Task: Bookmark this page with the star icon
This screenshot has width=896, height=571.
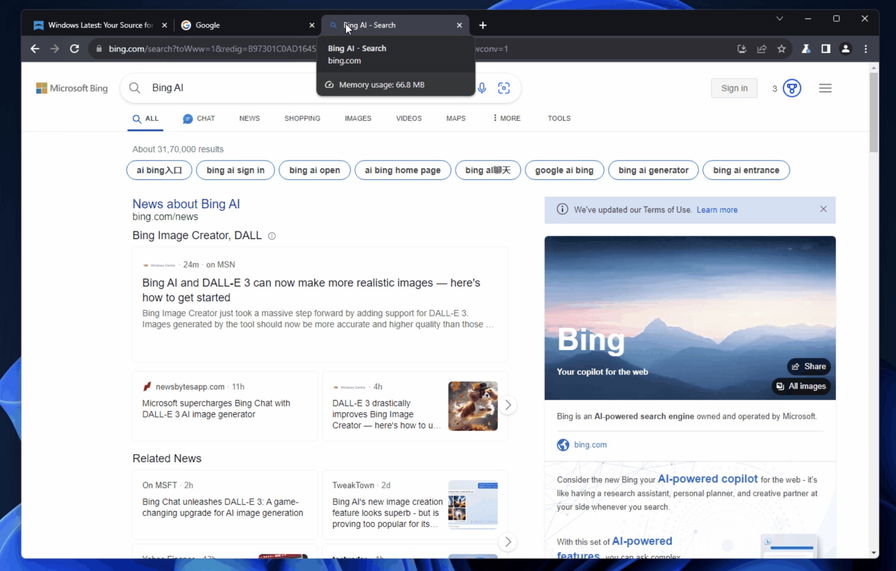Action: [x=781, y=49]
